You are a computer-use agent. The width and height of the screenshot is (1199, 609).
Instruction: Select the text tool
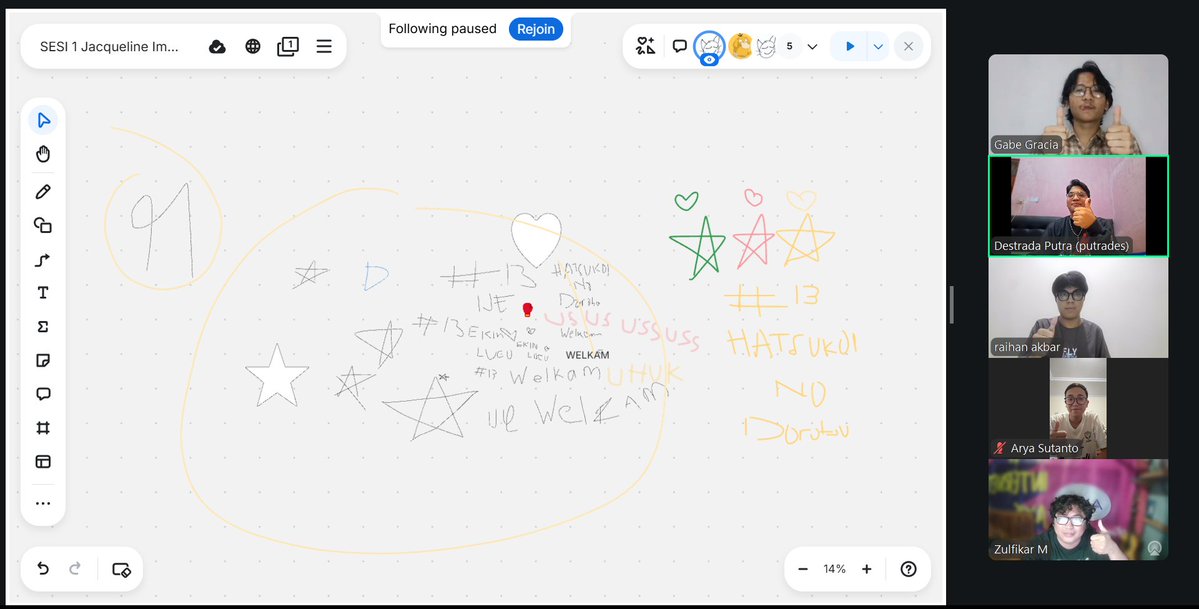coord(43,293)
